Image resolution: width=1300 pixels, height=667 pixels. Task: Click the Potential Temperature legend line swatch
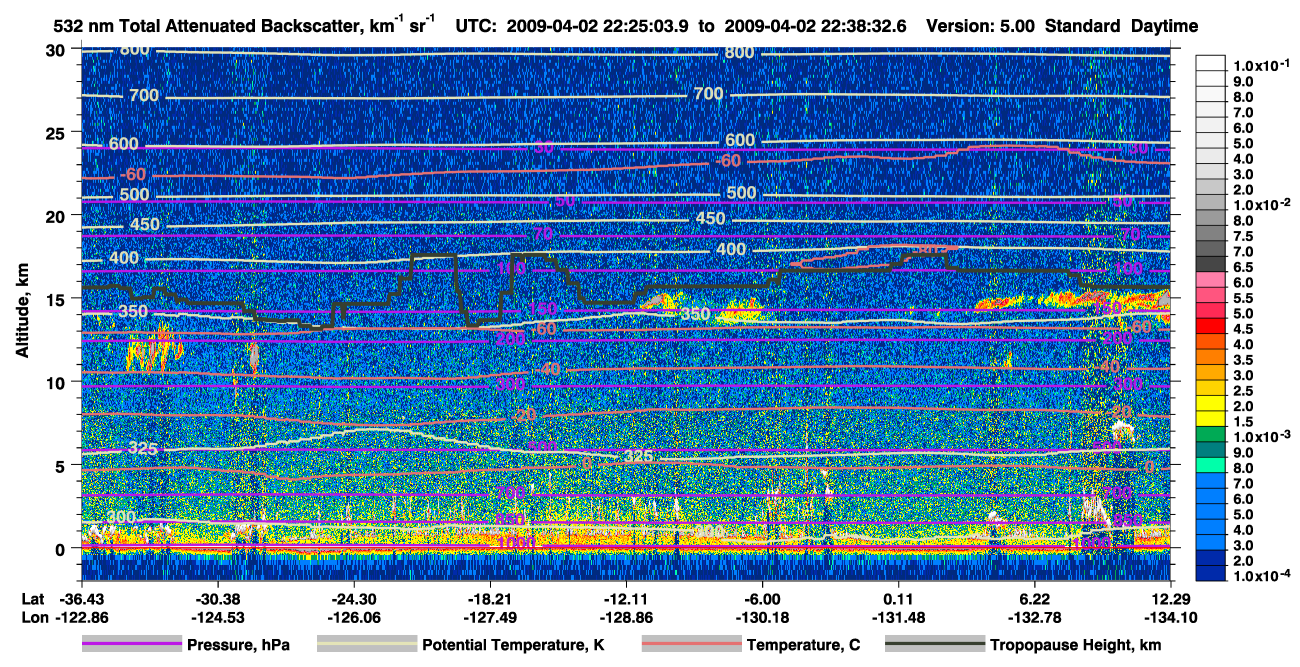366,645
